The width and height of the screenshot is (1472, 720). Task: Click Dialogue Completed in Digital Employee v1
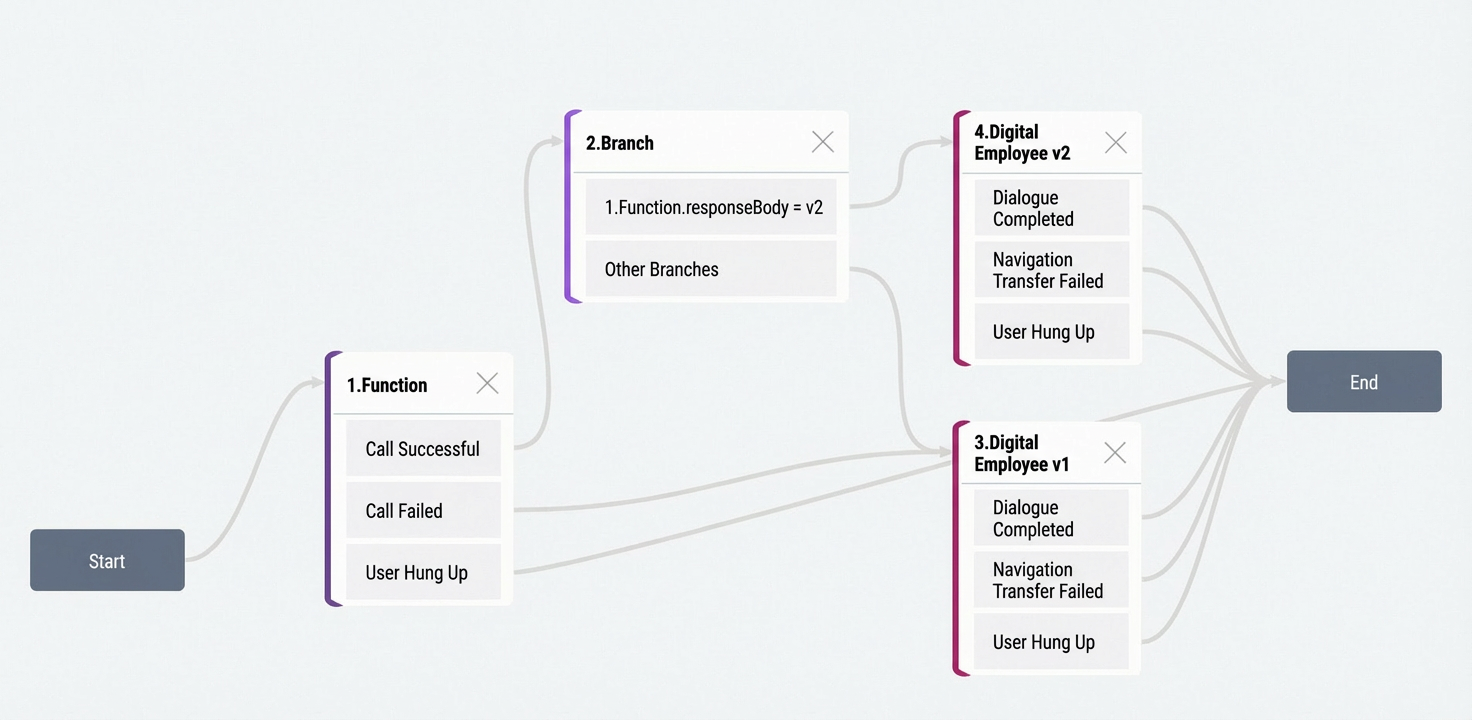(x=1051, y=518)
